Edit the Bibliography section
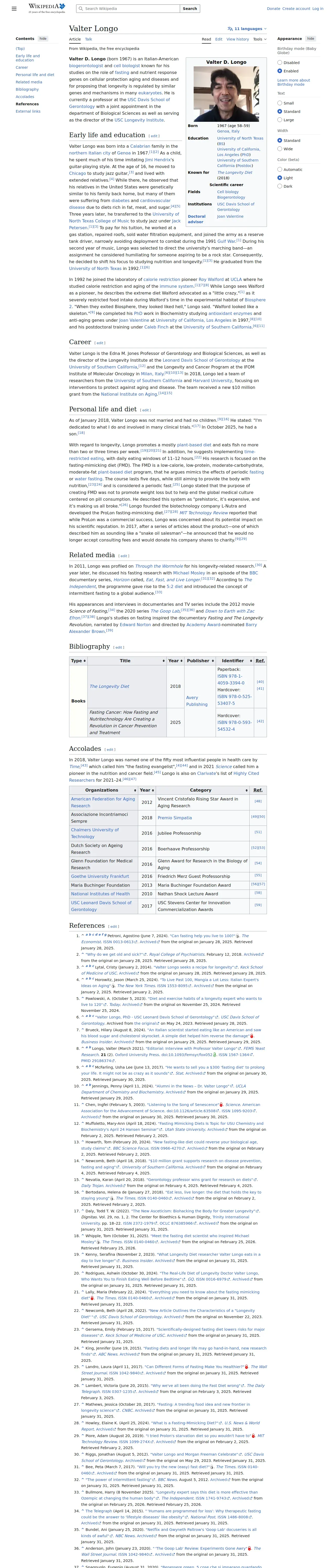 tap(119, 648)
